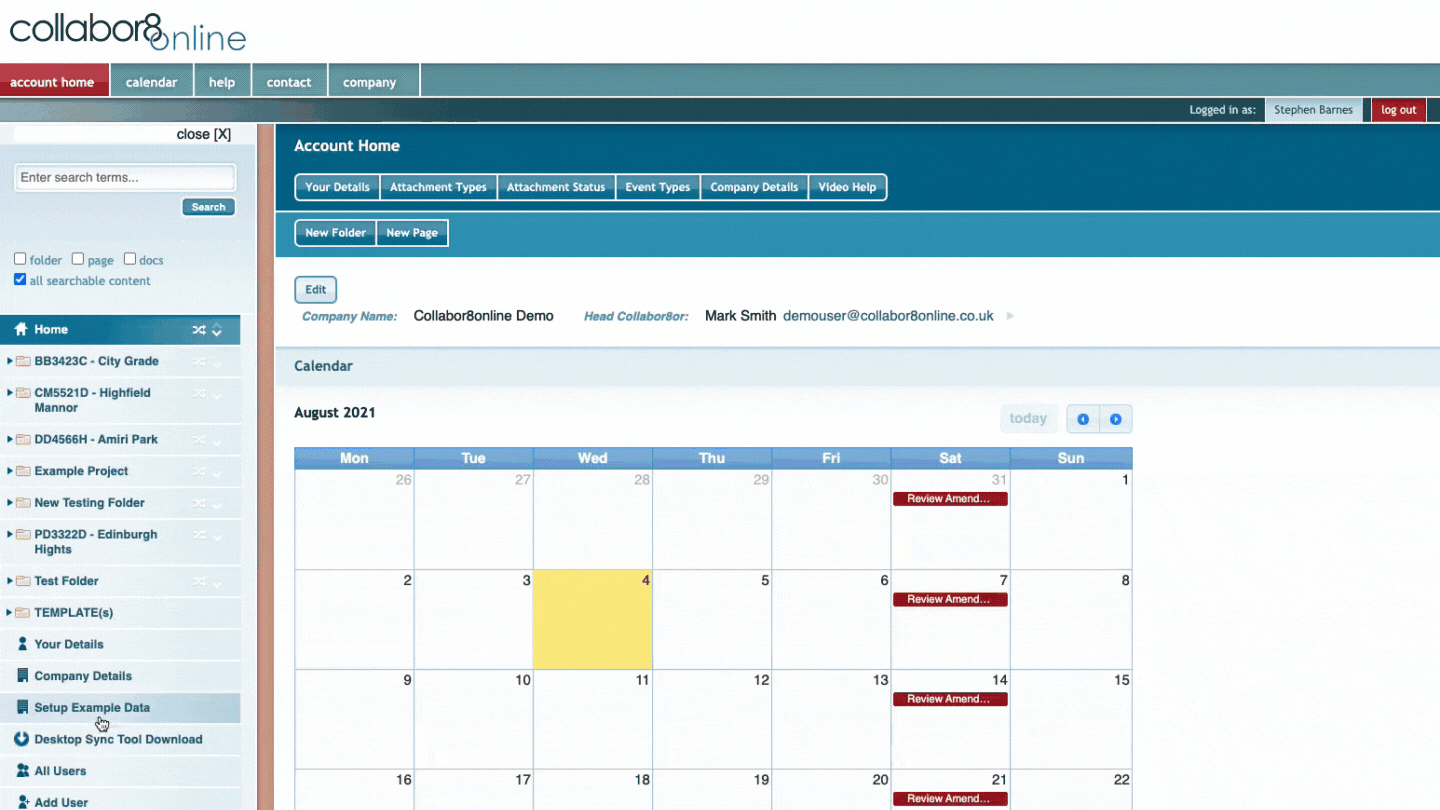The image size is (1440, 810).
Task: Open Video Help
Action: [x=847, y=187]
